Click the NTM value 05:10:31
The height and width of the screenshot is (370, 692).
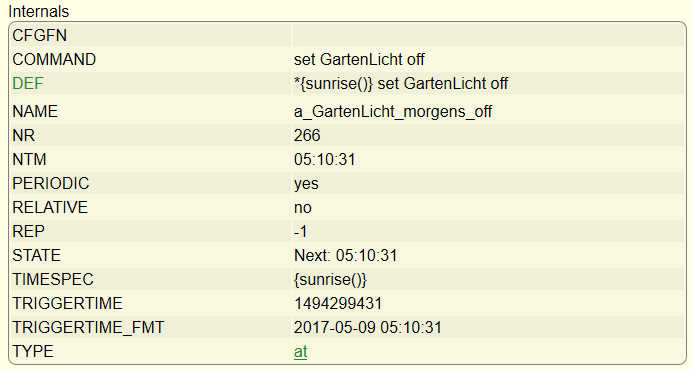point(324,159)
